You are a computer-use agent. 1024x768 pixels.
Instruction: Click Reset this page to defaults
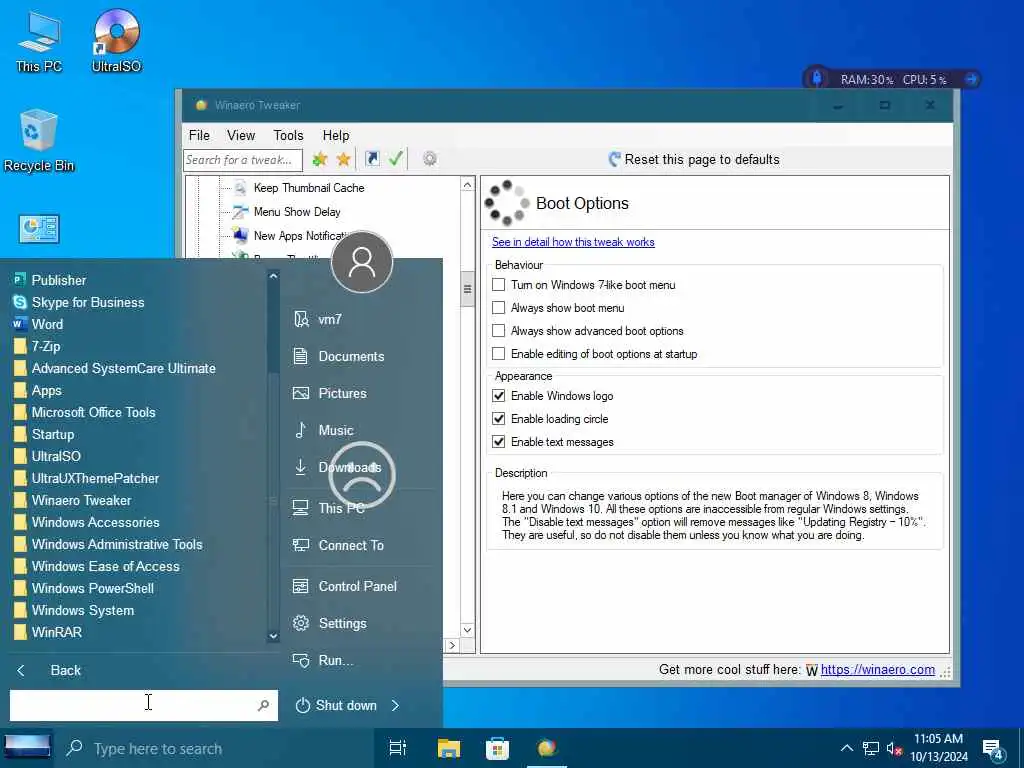pos(694,159)
